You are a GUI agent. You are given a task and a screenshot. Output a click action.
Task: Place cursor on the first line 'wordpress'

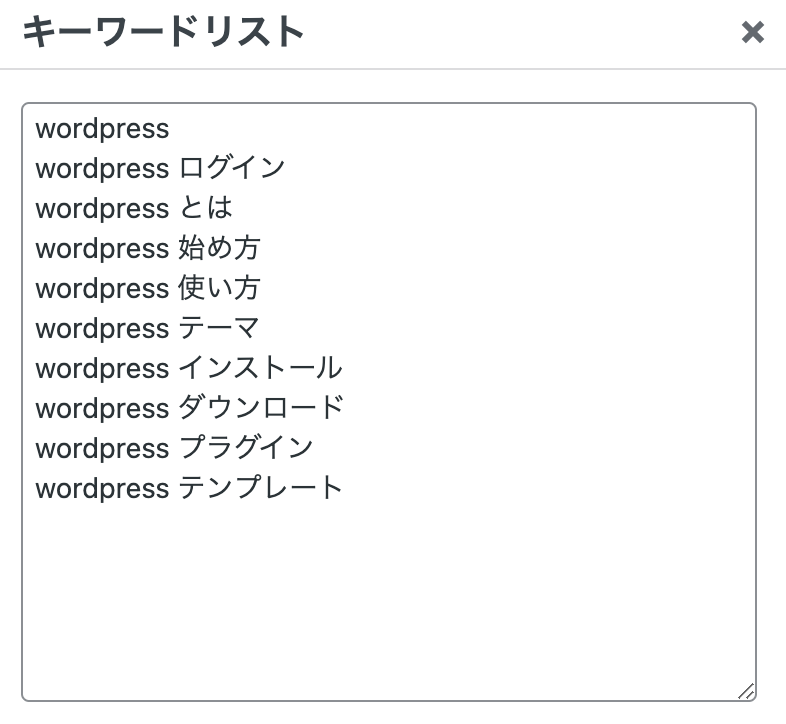point(102,129)
